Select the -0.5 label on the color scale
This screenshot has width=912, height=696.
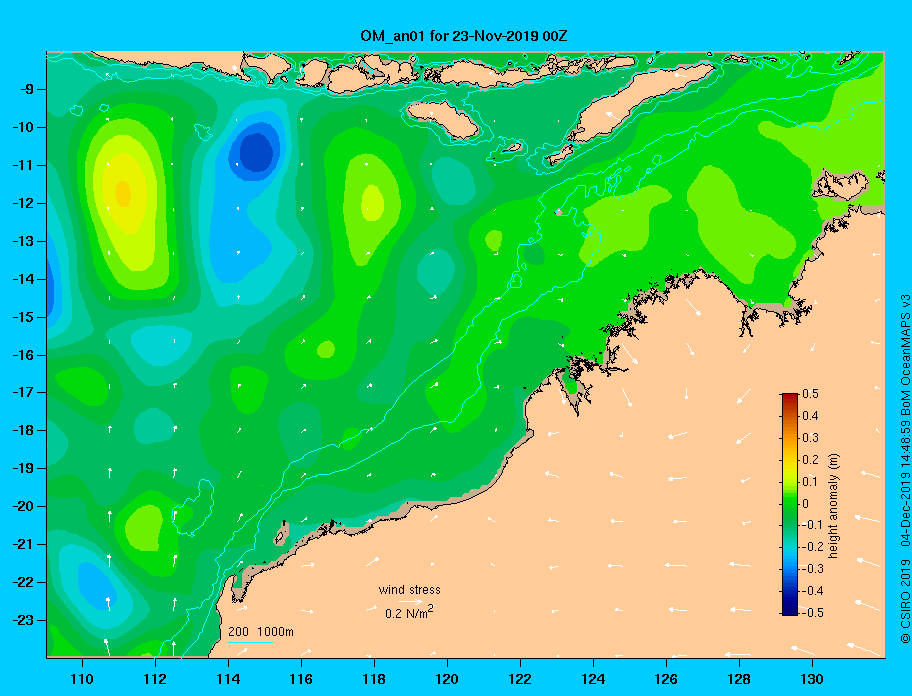812,613
